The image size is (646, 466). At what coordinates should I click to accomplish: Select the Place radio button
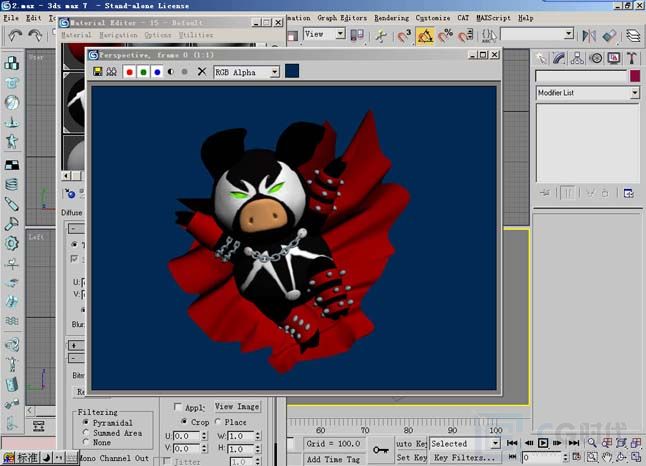point(218,421)
